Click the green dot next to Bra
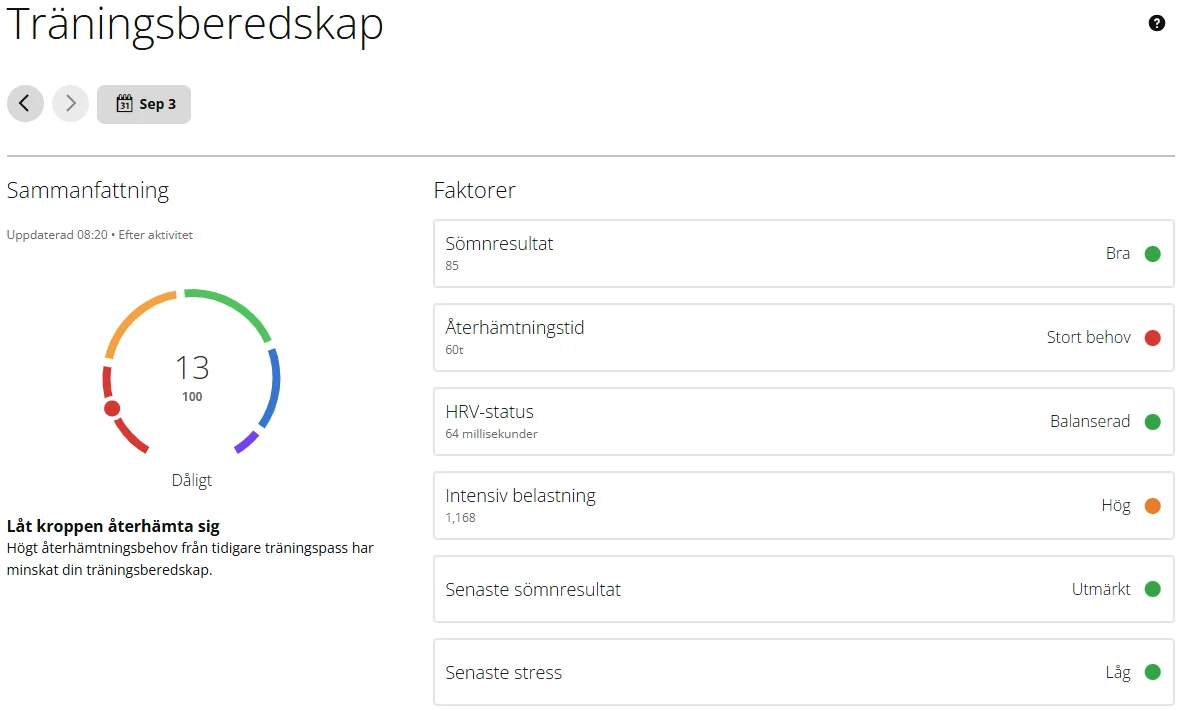1178x710 pixels. (1152, 254)
